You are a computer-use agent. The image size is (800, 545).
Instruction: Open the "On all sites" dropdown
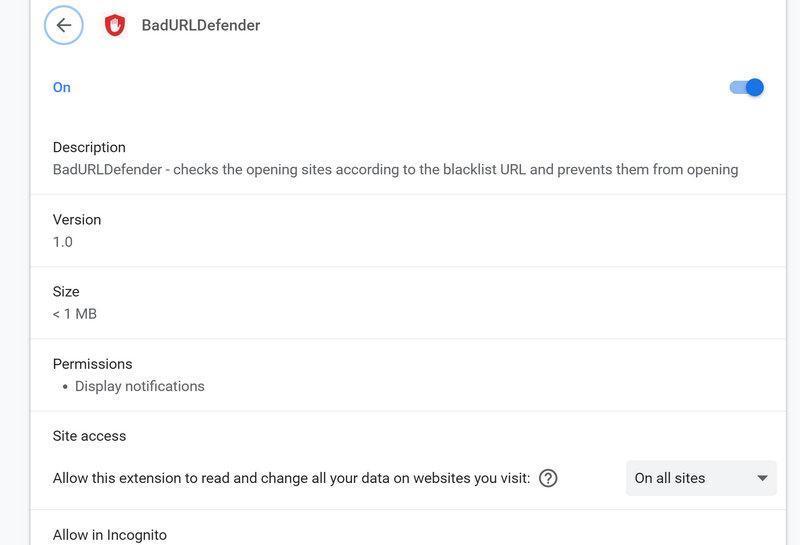pos(700,478)
